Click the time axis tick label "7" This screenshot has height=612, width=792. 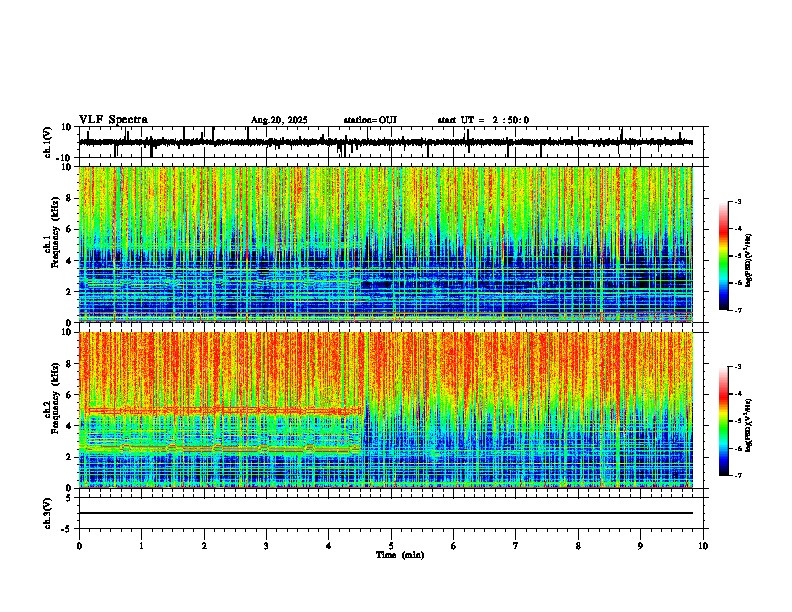[x=516, y=546]
